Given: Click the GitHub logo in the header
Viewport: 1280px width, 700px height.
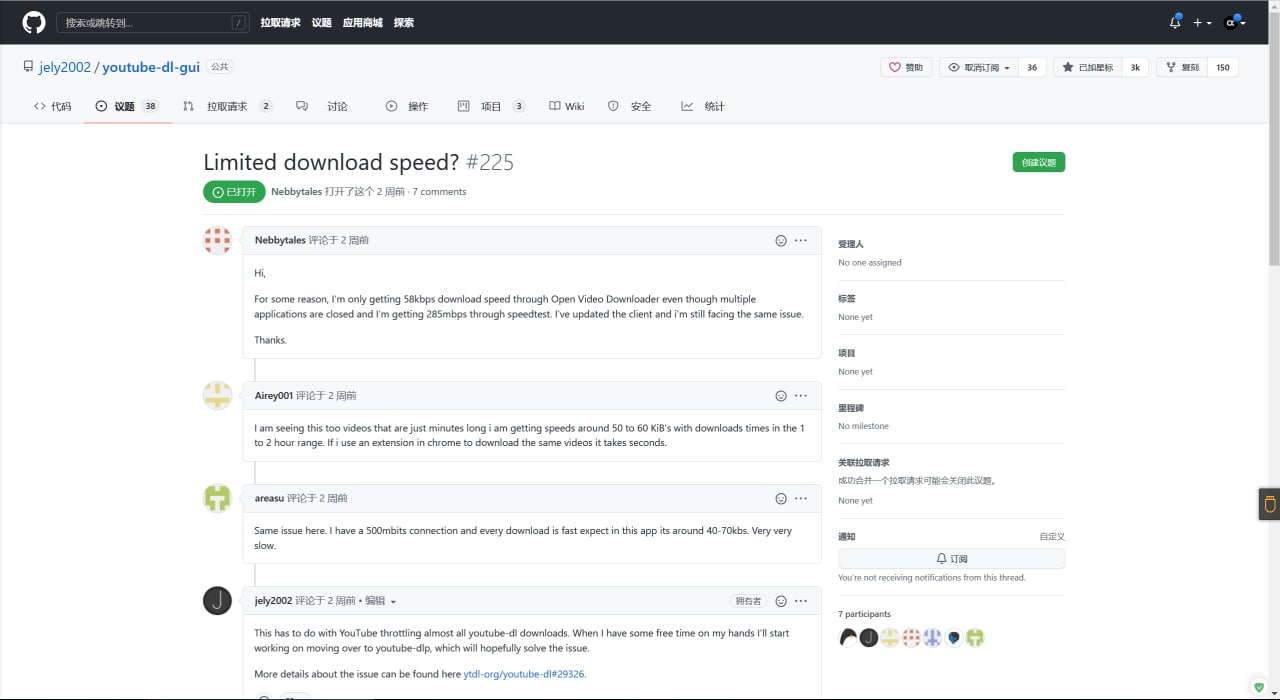Looking at the screenshot, I should [34, 22].
